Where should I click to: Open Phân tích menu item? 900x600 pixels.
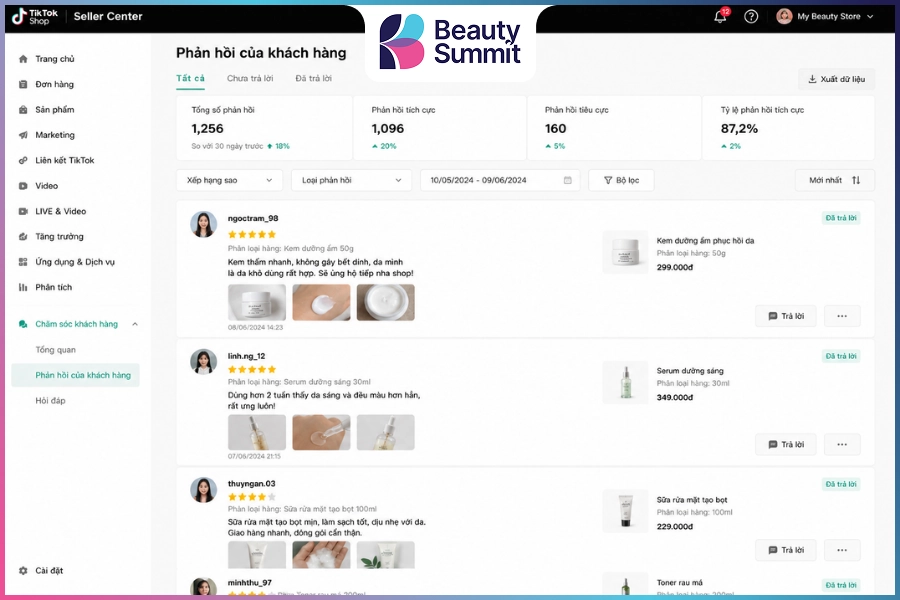[53, 287]
